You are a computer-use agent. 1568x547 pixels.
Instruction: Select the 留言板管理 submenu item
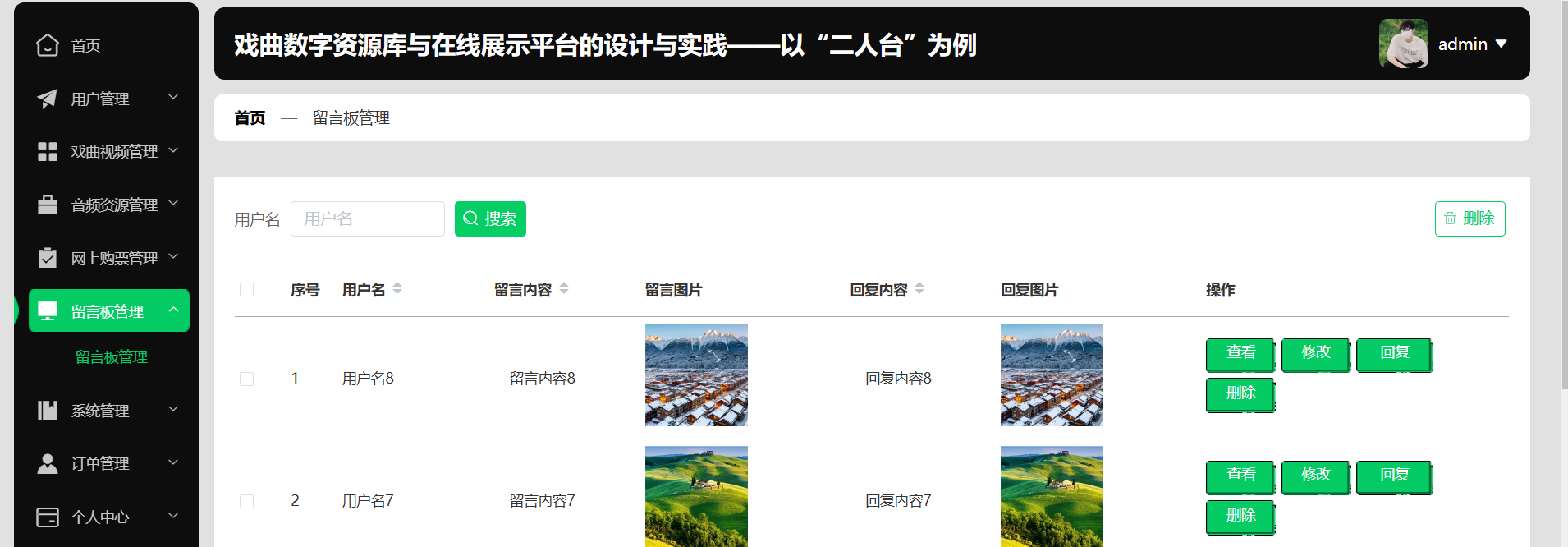point(112,357)
